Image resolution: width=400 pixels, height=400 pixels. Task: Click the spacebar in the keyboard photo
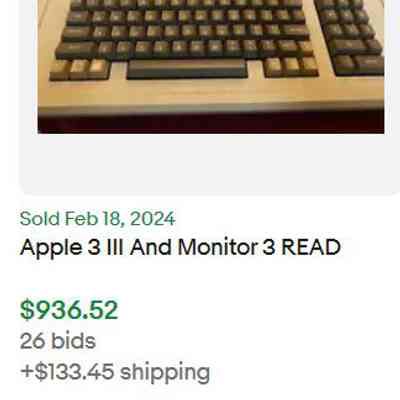(x=187, y=69)
